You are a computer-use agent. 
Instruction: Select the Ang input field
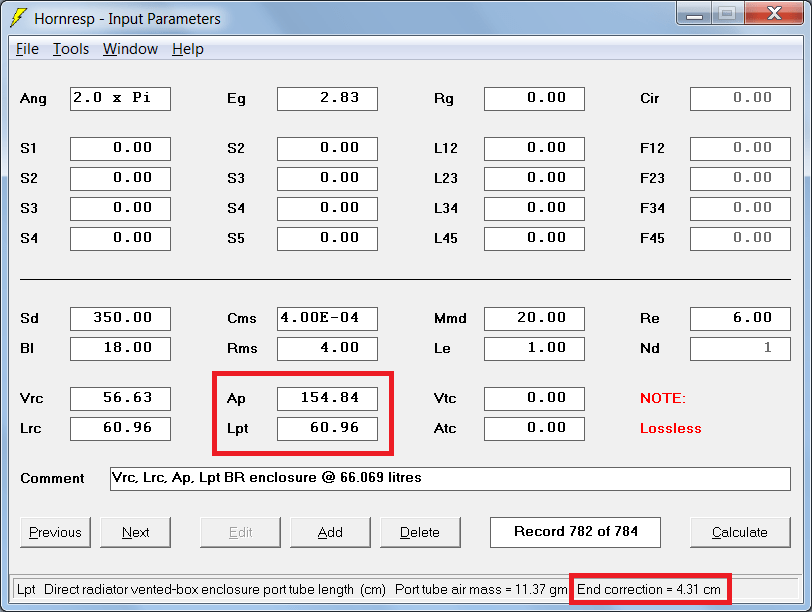pos(120,99)
